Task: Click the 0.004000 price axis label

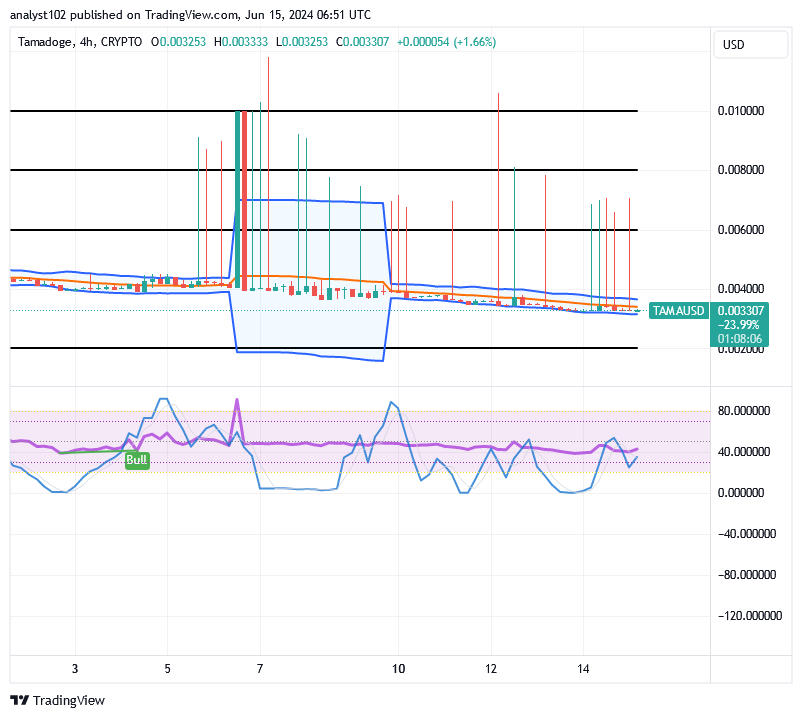Action: 740,289
